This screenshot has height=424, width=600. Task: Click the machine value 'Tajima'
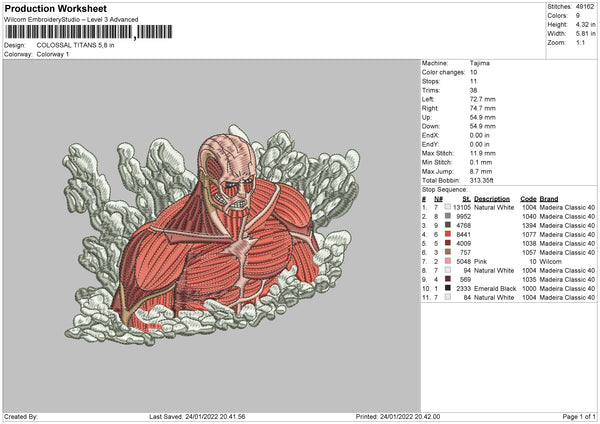[x=479, y=63]
